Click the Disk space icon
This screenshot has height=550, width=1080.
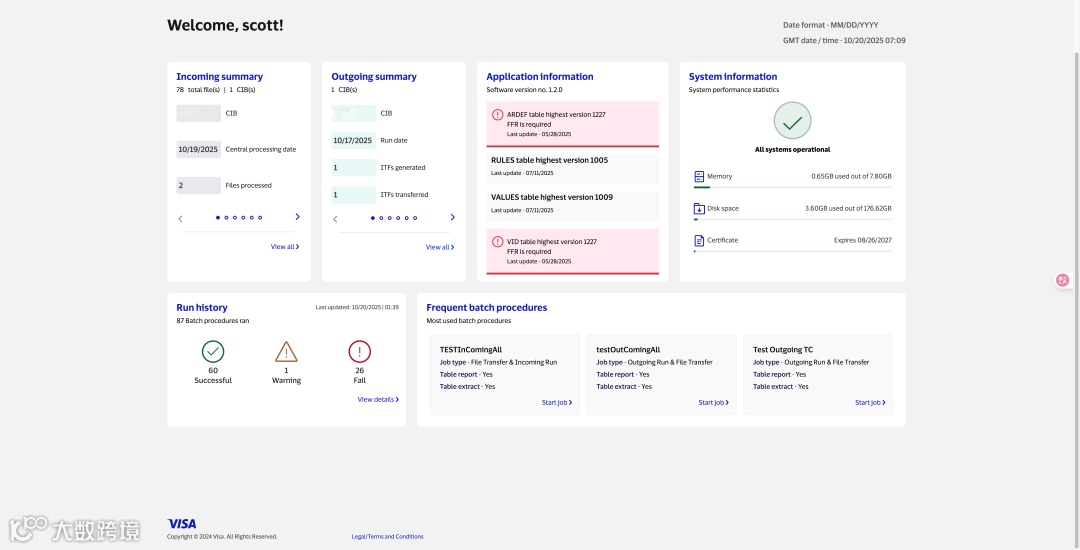[x=699, y=208]
